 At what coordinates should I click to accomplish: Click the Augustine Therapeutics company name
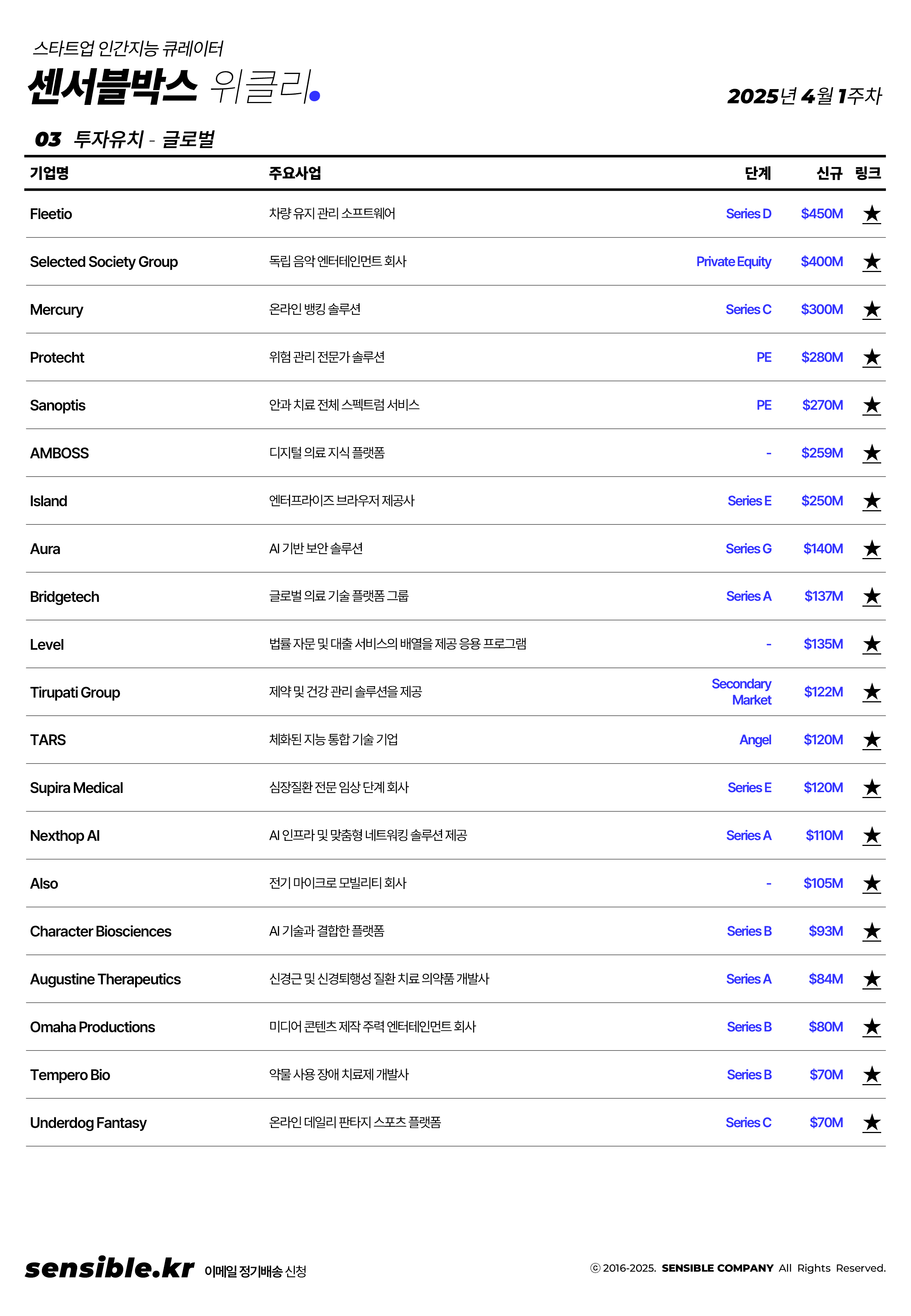coord(105,979)
